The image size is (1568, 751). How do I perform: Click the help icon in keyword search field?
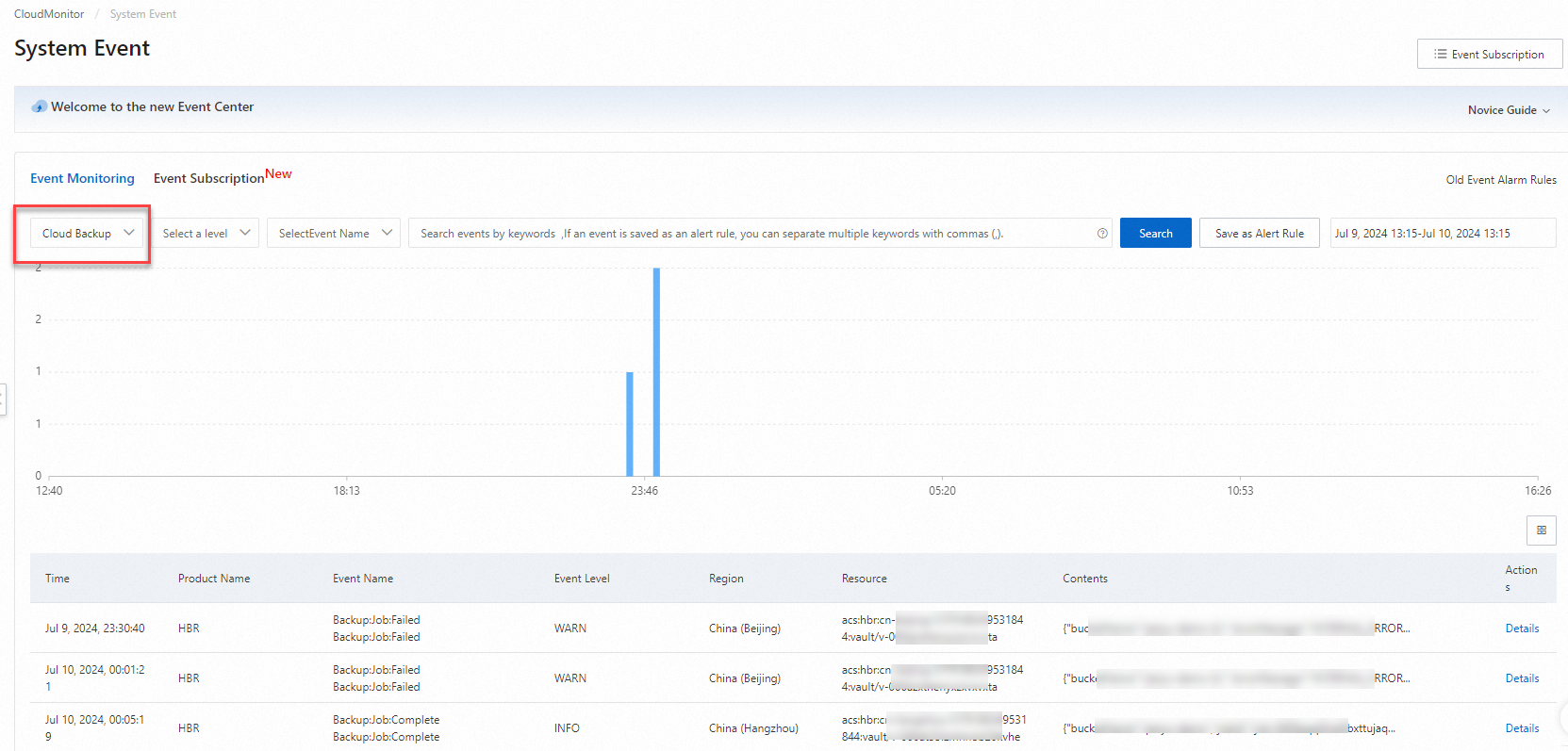[x=1102, y=234]
